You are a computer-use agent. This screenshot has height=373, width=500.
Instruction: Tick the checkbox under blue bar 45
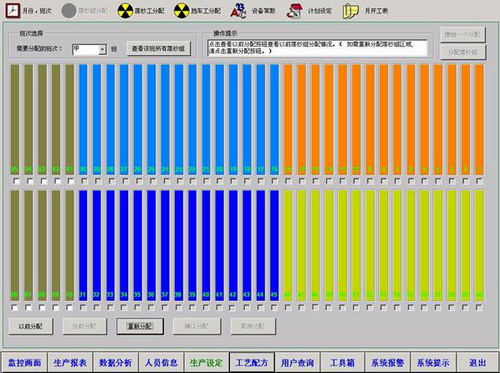tap(274, 308)
